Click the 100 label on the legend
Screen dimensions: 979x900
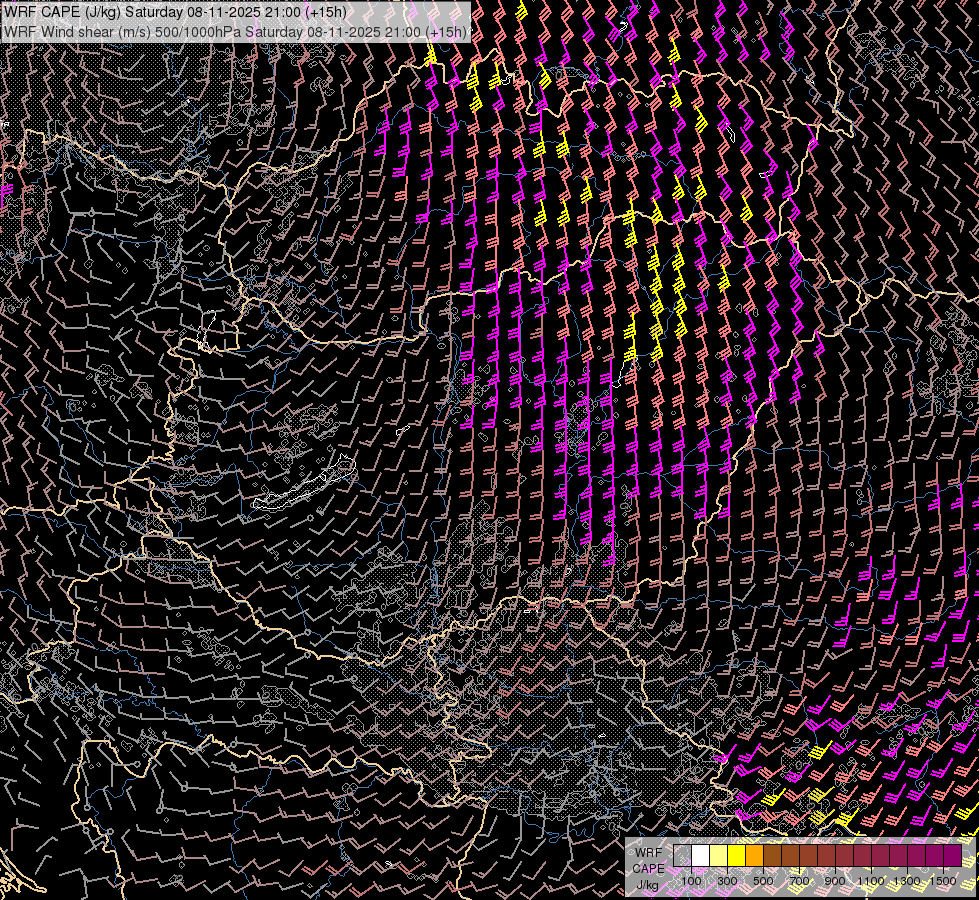pos(691,881)
